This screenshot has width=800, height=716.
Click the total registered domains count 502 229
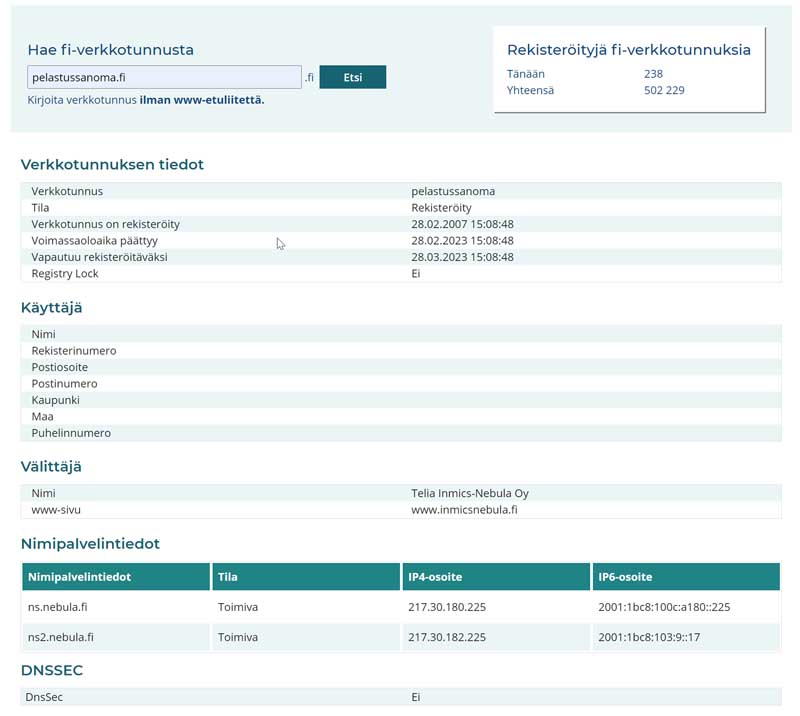point(664,91)
